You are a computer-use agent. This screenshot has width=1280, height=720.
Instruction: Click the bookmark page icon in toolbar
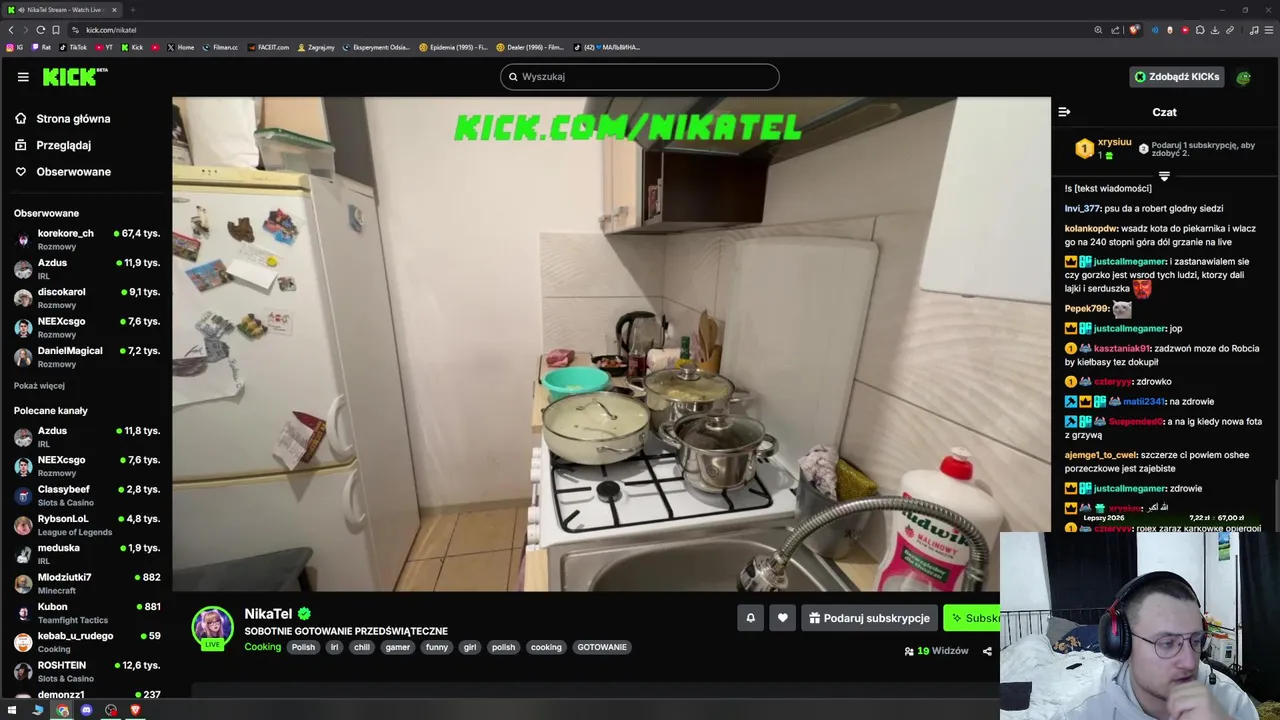pos(56,30)
